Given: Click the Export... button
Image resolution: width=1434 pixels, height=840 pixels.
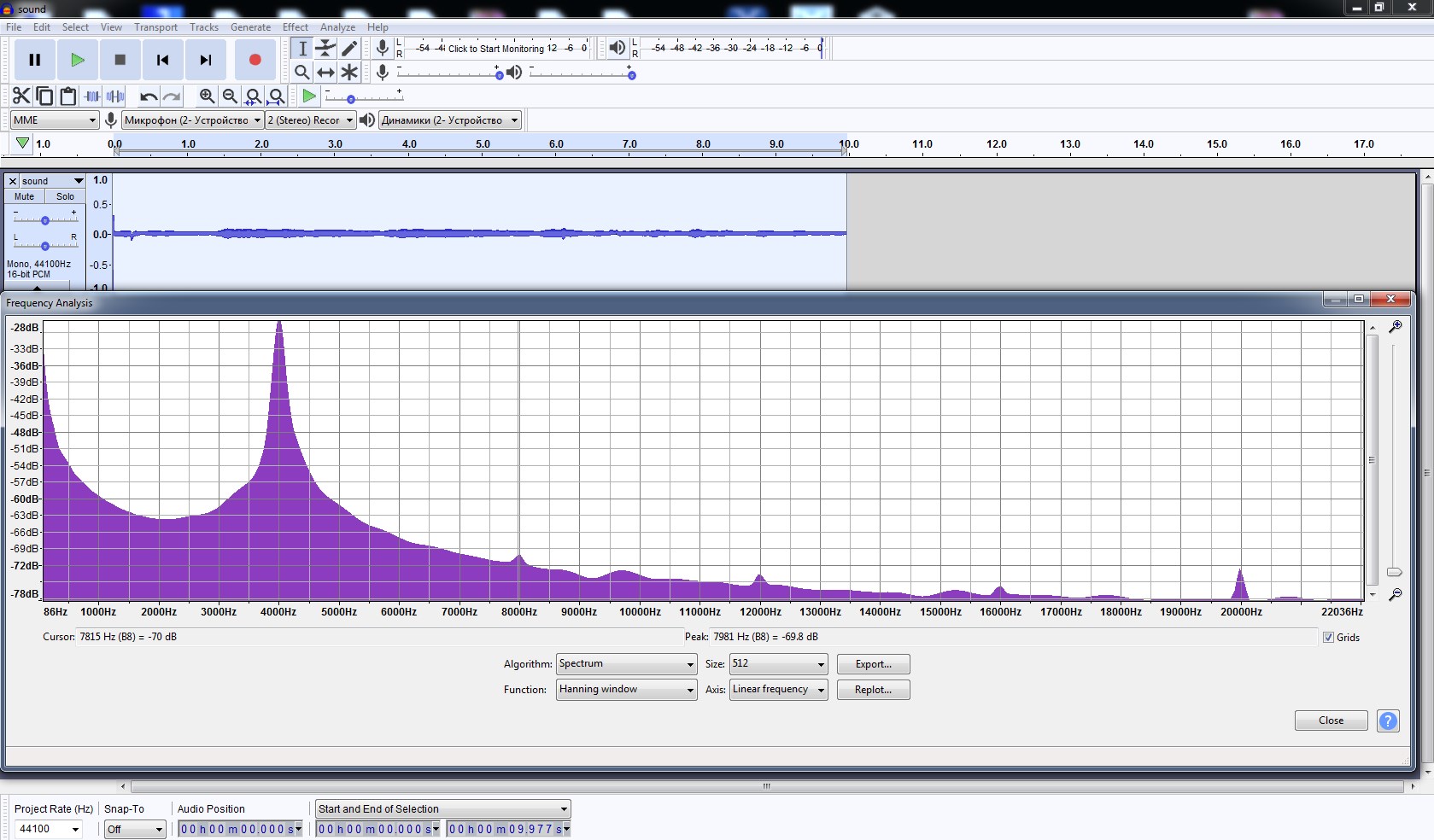Looking at the screenshot, I should (x=873, y=664).
